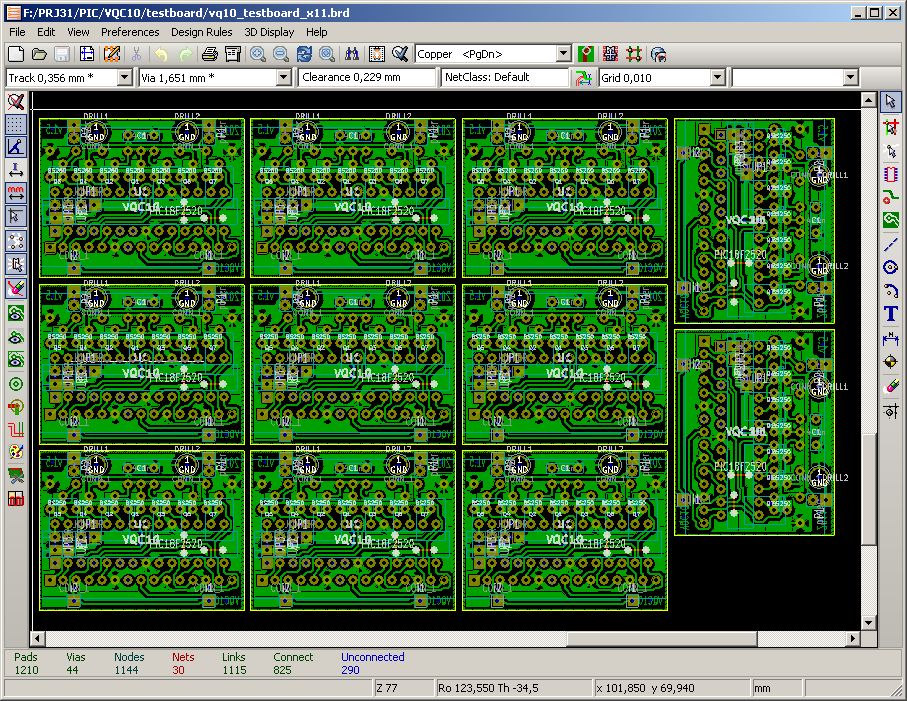Show filled areas in zones
Screen dimensions: 907x701
(16, 313)
